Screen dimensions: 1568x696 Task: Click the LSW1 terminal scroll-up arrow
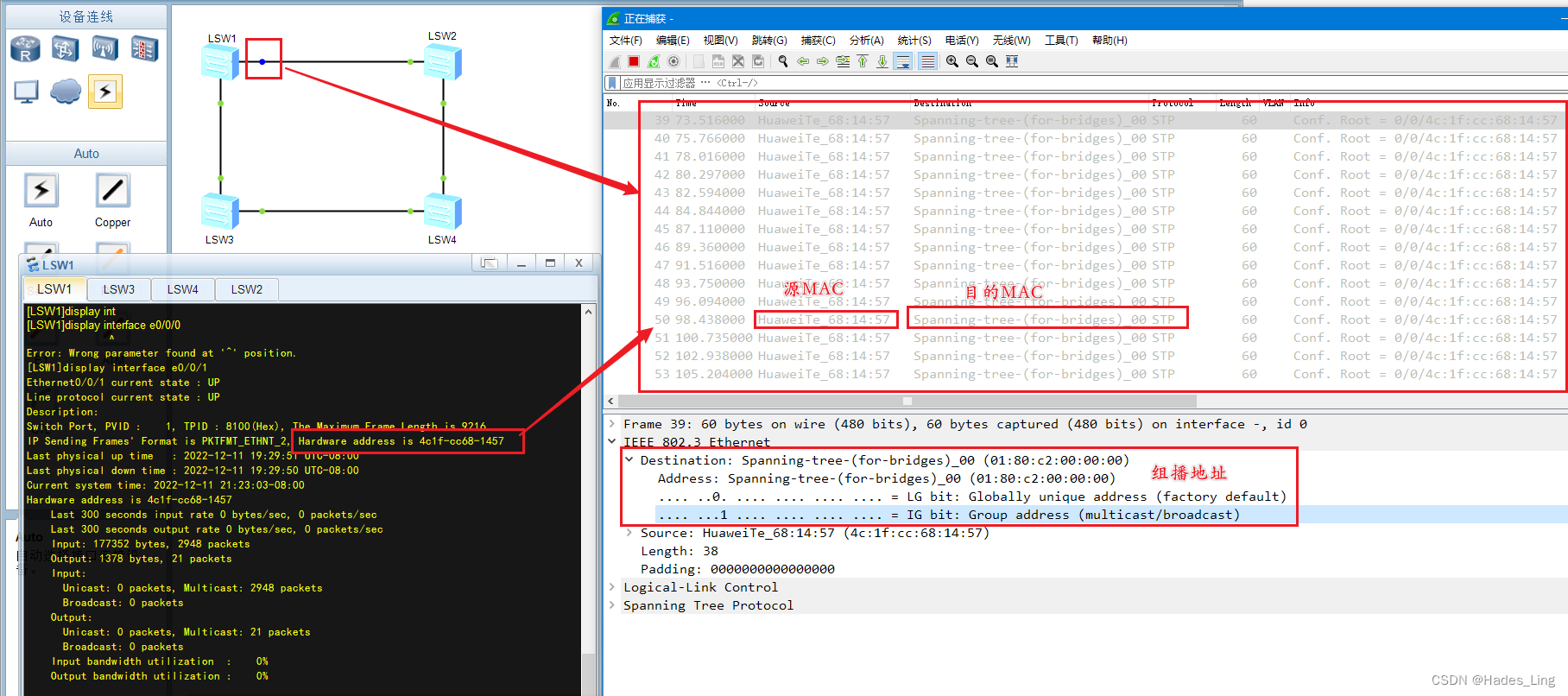tap(589, 312)
